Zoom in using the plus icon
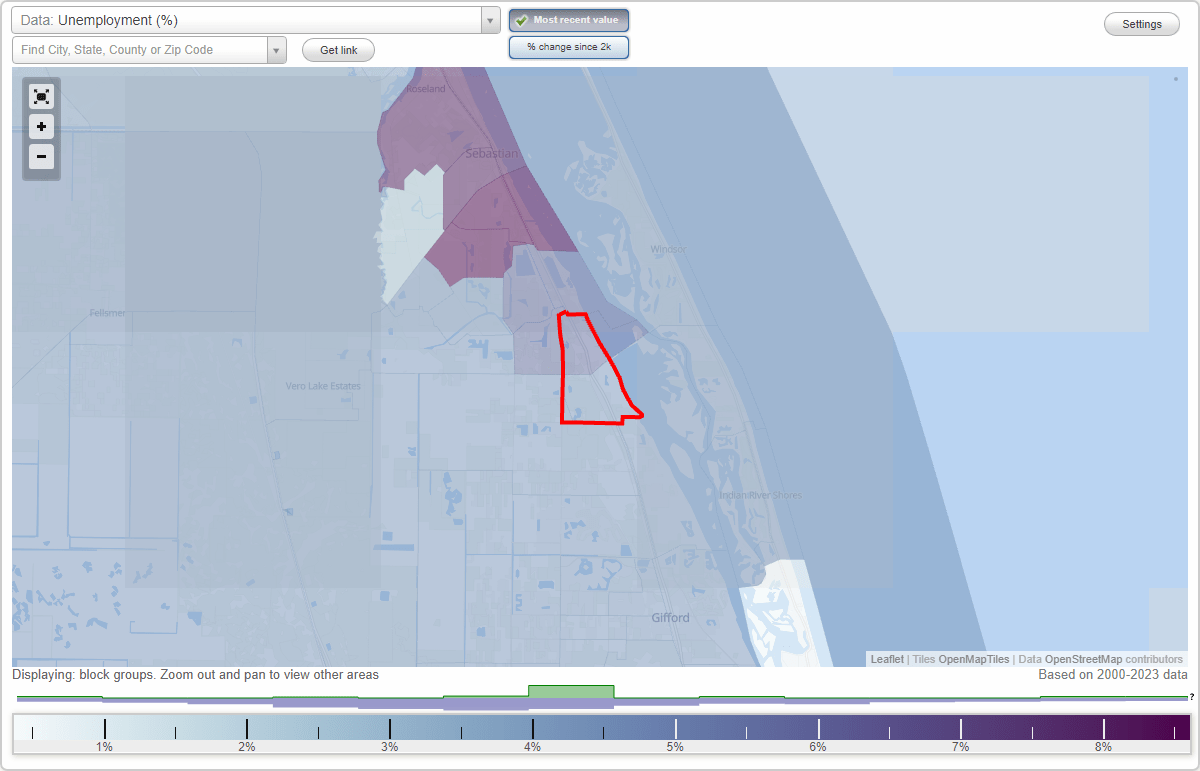This screenshot has height=771, width=1200. point(41,127)
